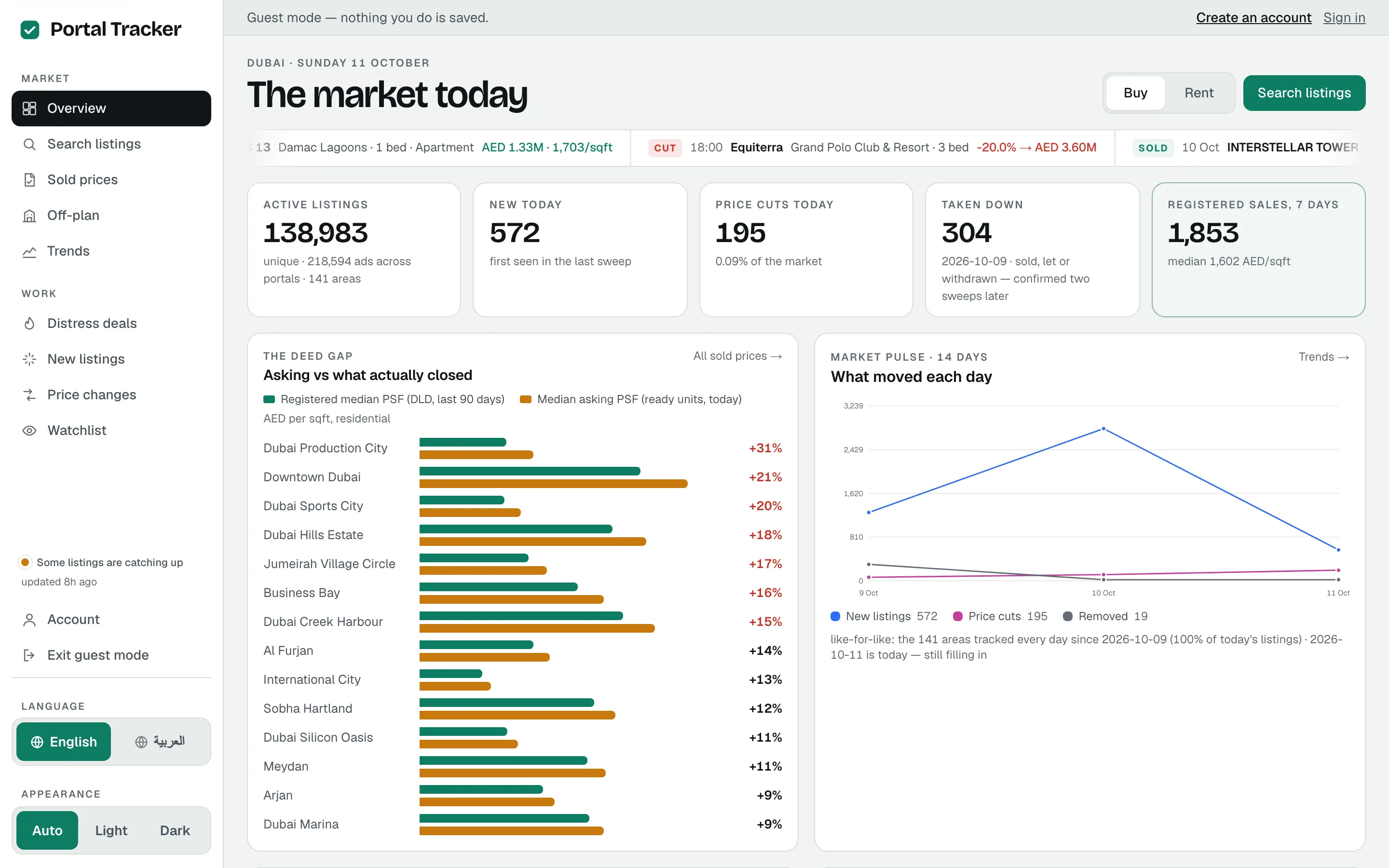Go to Distress deals
Viewport: 1389px width, 868px height.
[111, 323]
